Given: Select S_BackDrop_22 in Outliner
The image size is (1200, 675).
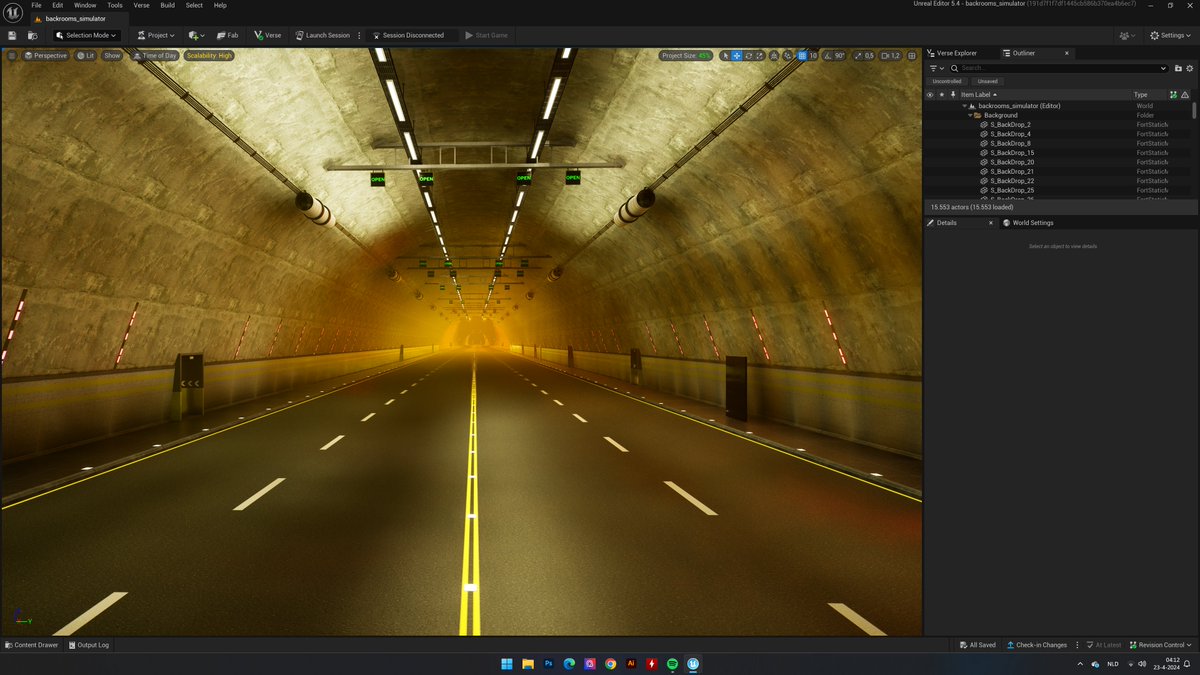Looking at the screenshot, I should tap(1012, 181).
